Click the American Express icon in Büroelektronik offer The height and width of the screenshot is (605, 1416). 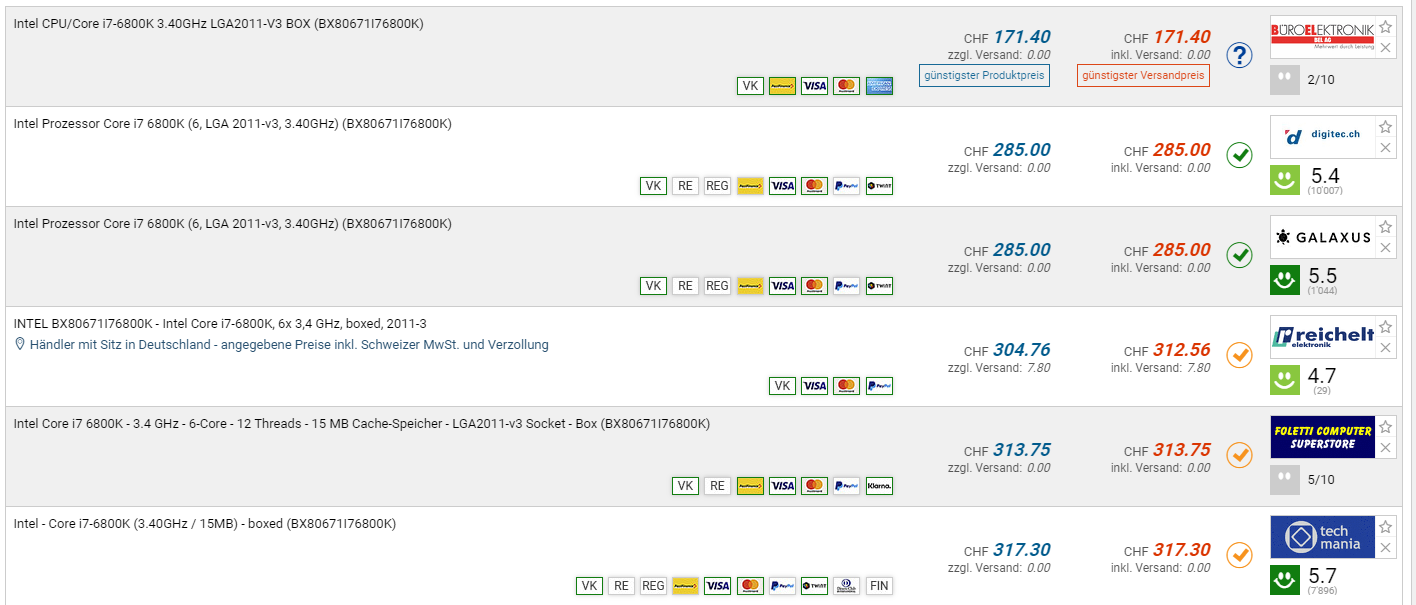point(879,86)
